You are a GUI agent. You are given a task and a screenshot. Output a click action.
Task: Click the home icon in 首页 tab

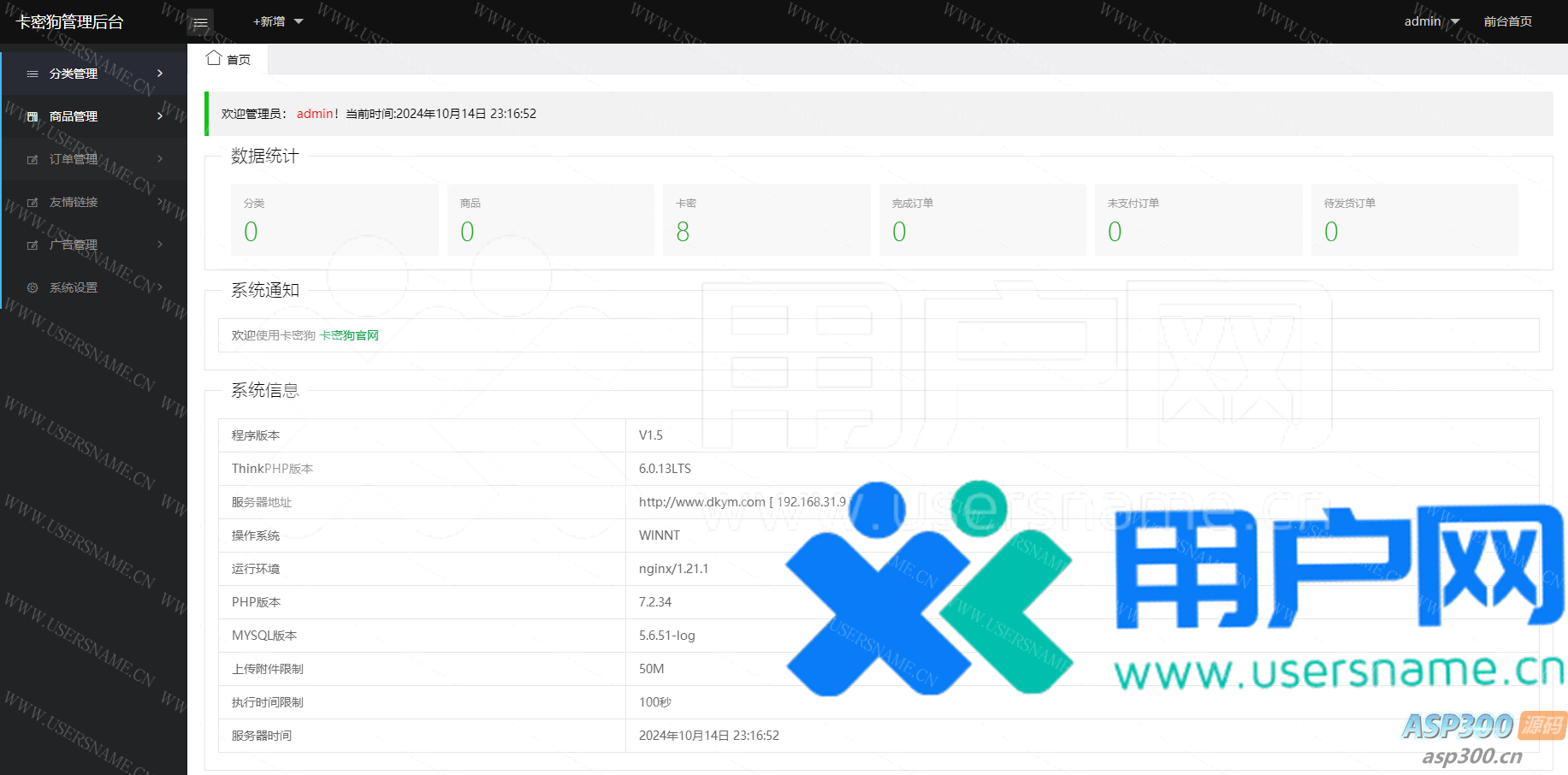214,58
